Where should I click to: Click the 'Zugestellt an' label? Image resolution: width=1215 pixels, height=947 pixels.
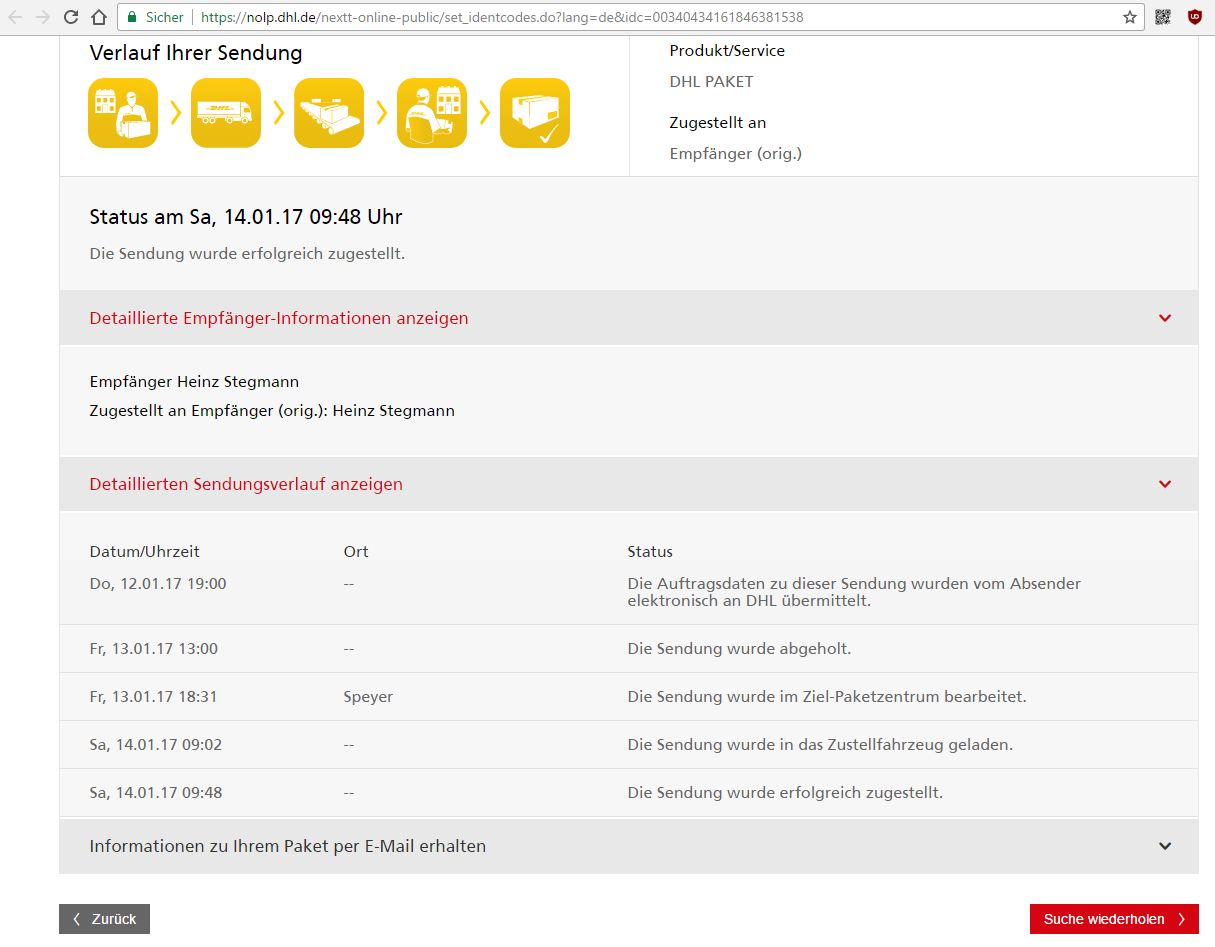[x=718, y=123]
